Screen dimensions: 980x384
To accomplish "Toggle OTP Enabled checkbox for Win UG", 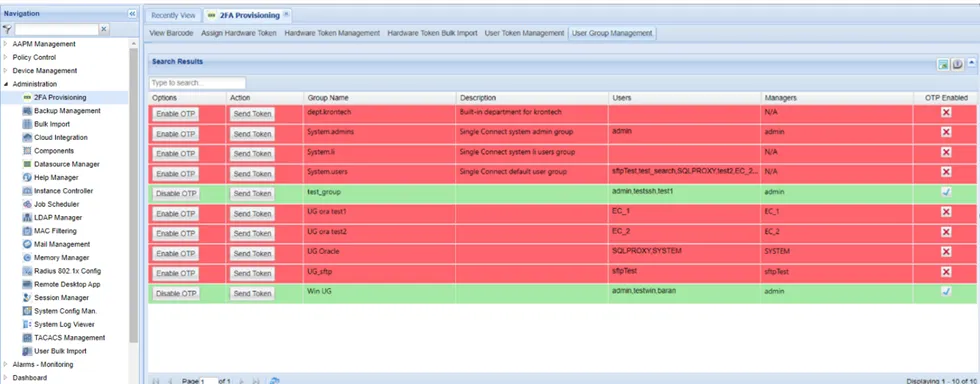I will coord(946,291).
